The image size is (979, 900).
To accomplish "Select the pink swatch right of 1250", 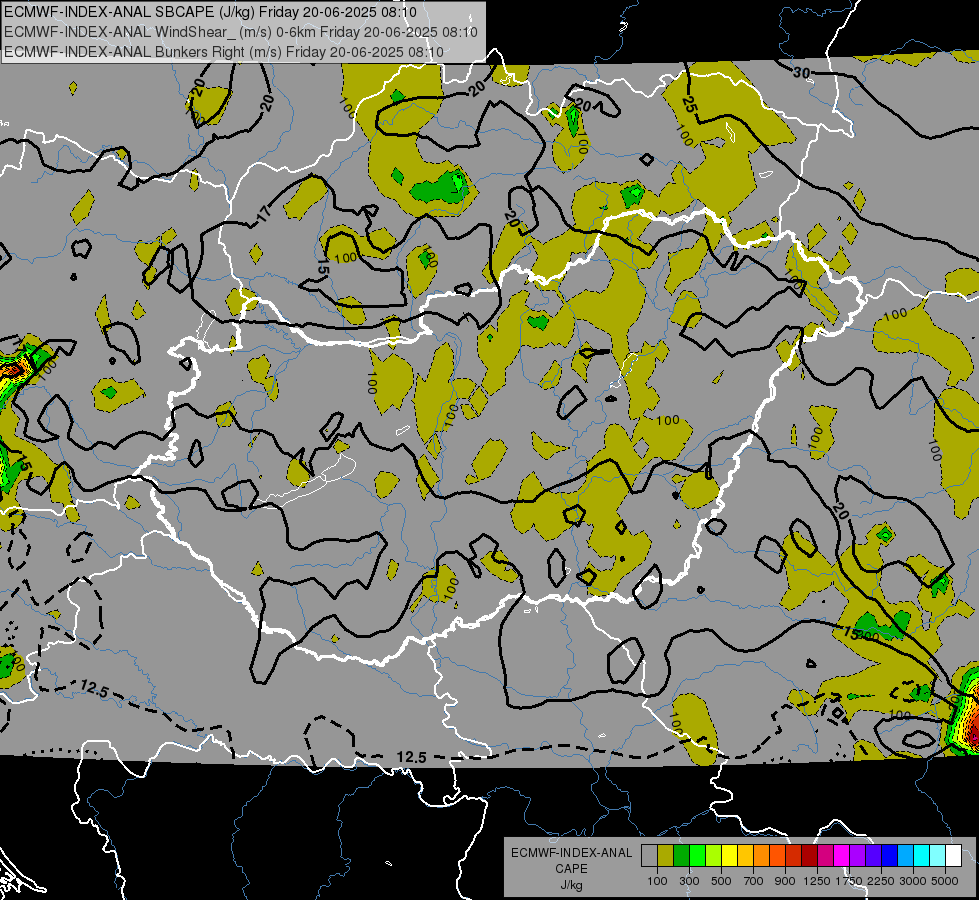I will [825, 856].
